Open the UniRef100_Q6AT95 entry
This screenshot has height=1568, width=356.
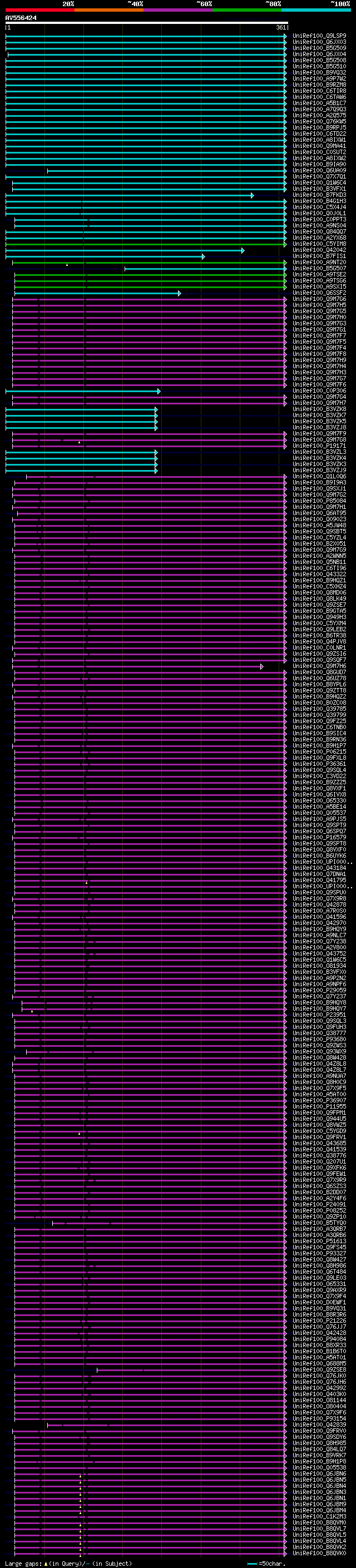(x=319, y=514)
